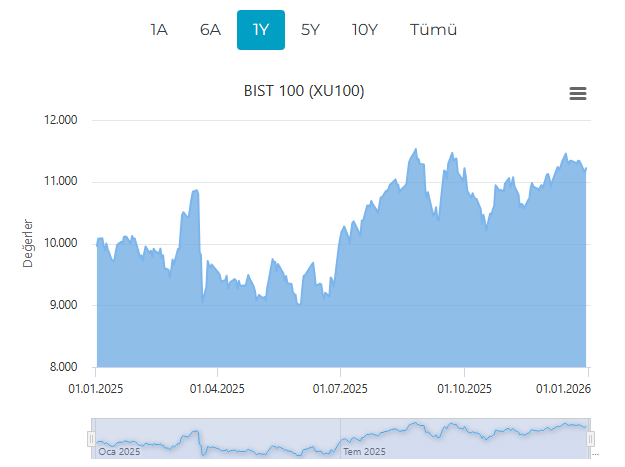Open the chart hamburger context menu
Image resolution: width=625 pixels, height=467 pixels.
click(x=577, y=93)
